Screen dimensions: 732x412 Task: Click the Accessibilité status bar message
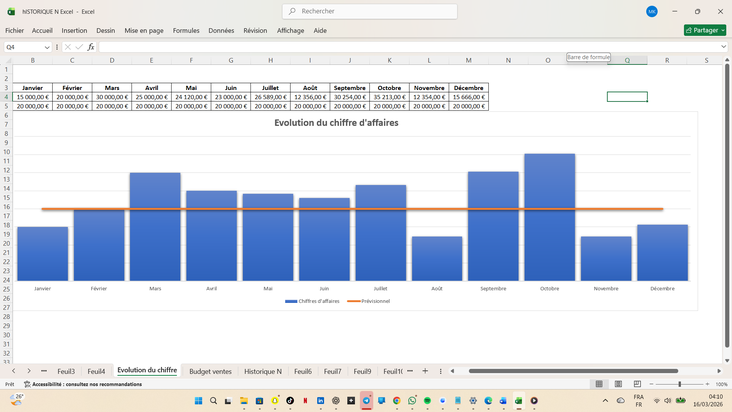(86, 384)
